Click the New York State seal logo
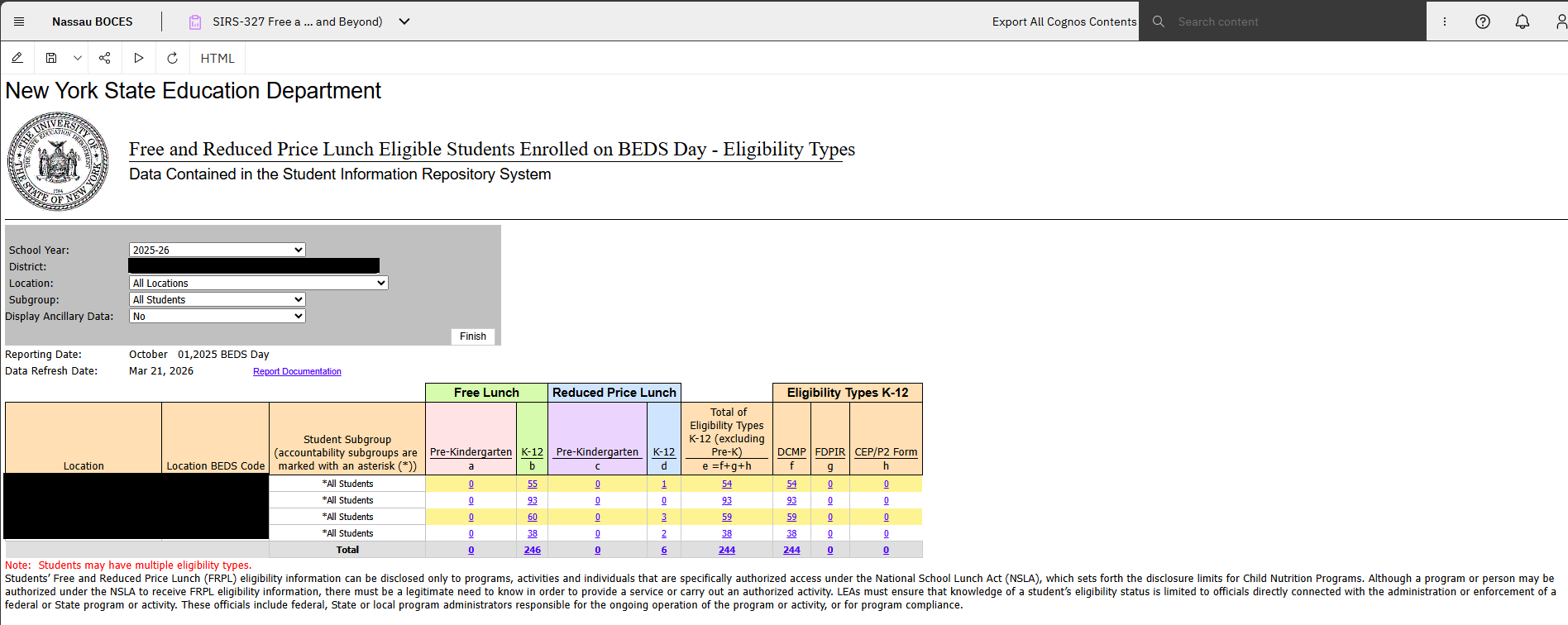This screenshot has height=625, width=1568. pos(58,161)
